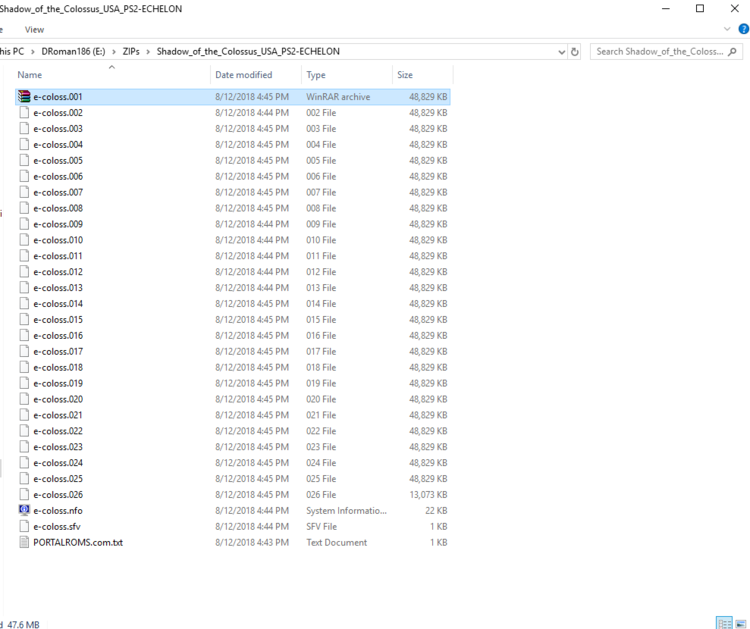
Task: Select file e-coloss.005
Action: click(58, 160)
